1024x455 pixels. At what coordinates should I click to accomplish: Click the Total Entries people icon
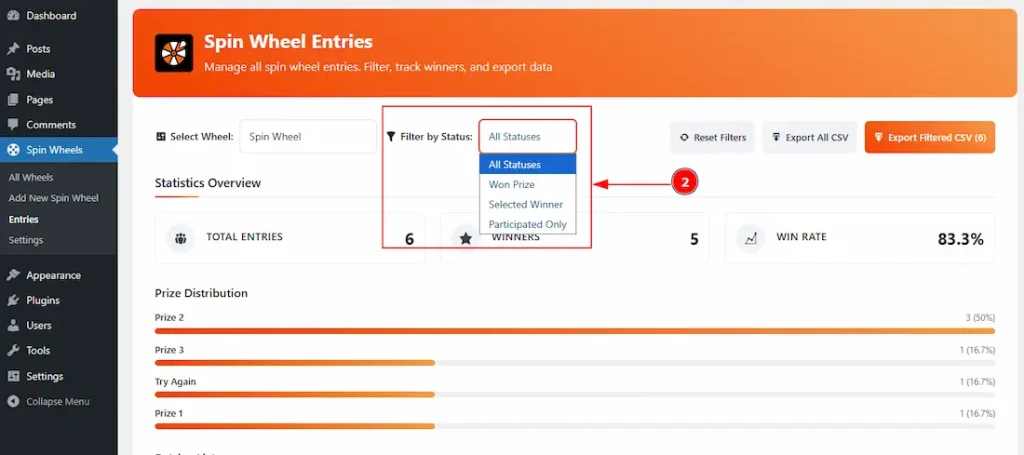click(180, 238)
